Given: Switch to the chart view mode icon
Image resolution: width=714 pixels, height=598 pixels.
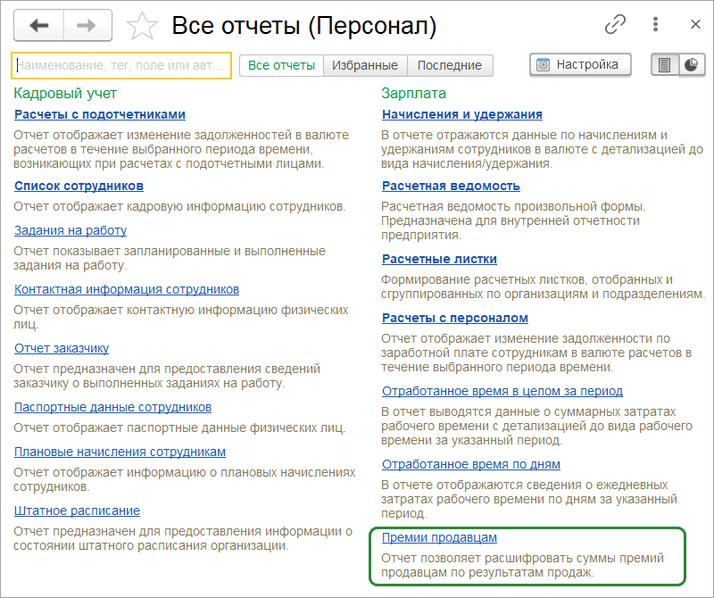Looking at the screenshot, I should point(691,65).
